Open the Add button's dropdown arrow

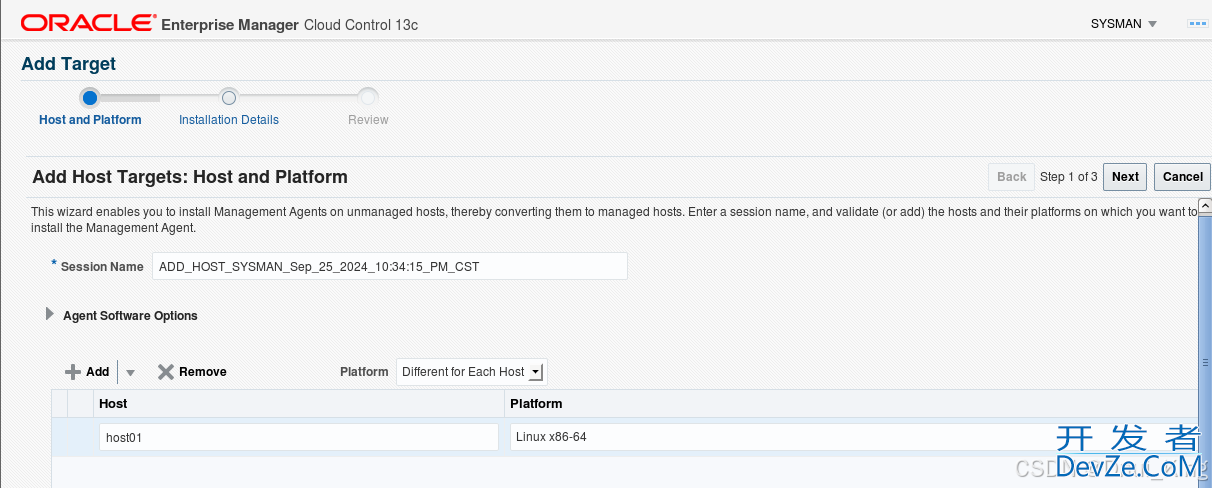130,372
